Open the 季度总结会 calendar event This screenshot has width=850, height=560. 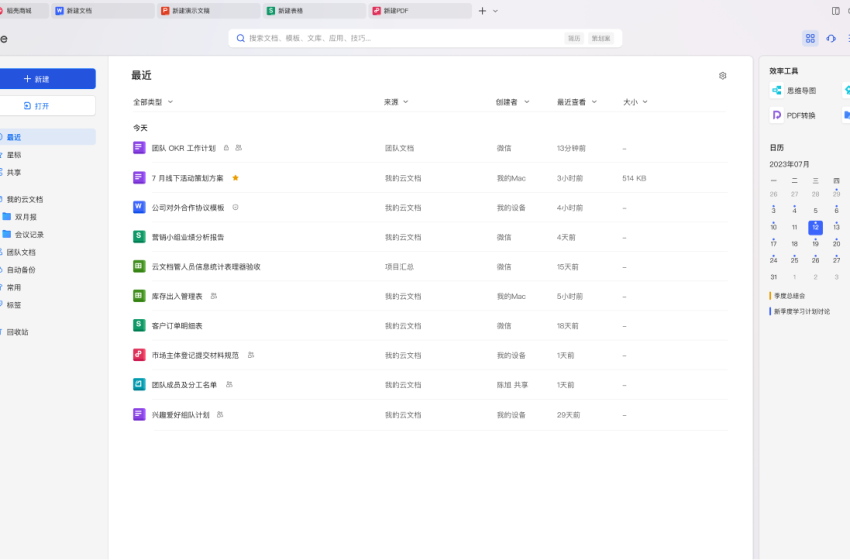click(790, 296)
